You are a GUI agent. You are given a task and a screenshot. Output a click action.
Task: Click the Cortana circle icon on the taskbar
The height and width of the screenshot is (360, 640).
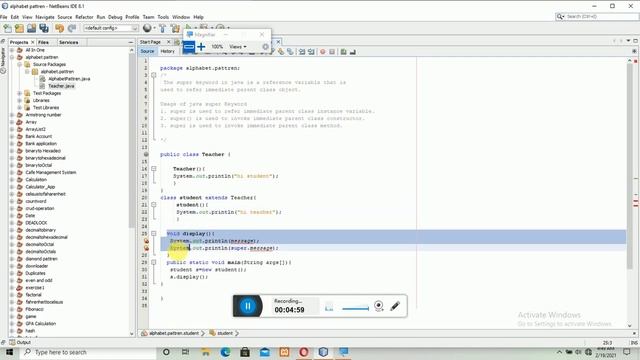pos(166,352)
